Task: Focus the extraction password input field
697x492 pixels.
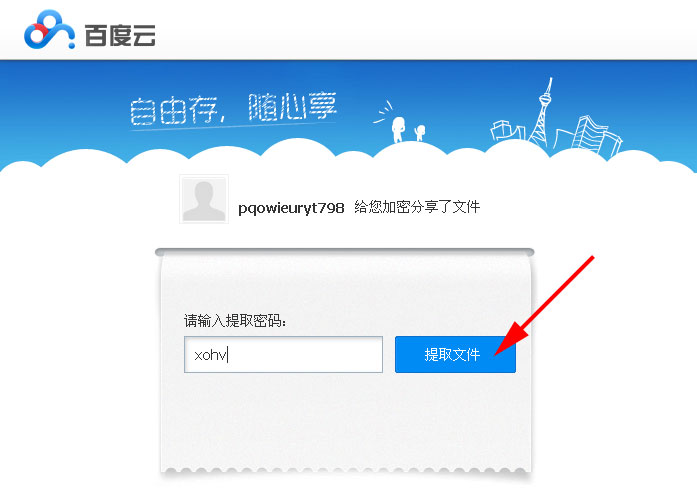Action: point(283,354)
